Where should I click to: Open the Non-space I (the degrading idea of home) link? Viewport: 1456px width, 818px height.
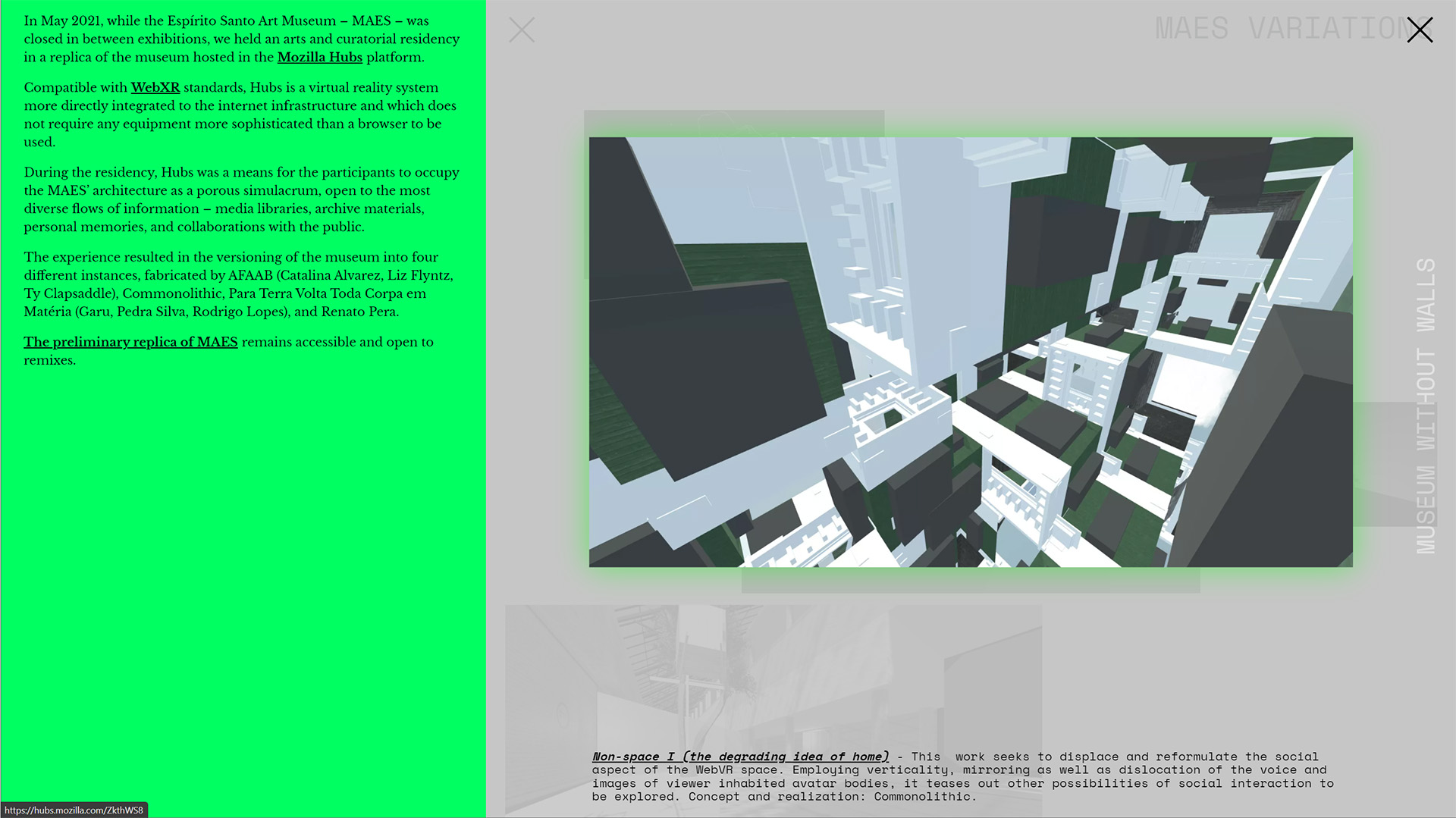coord(741,757)
